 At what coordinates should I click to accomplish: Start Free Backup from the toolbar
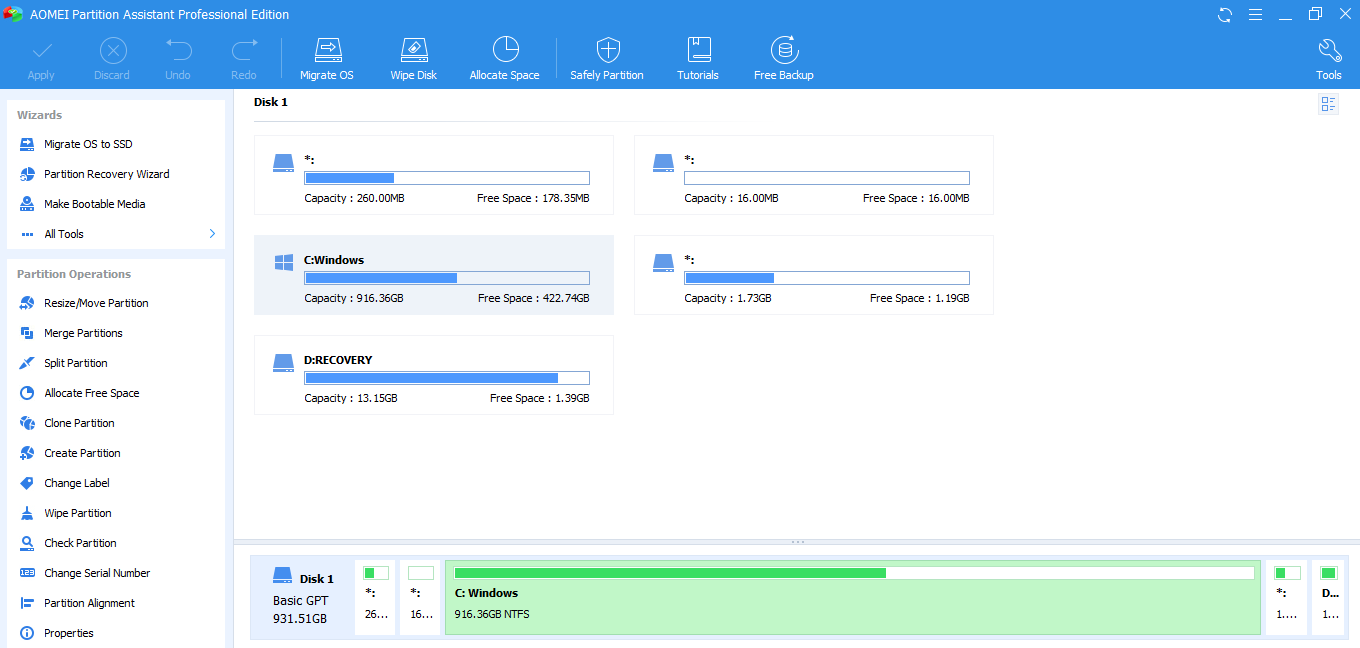(x=783, y=52)
